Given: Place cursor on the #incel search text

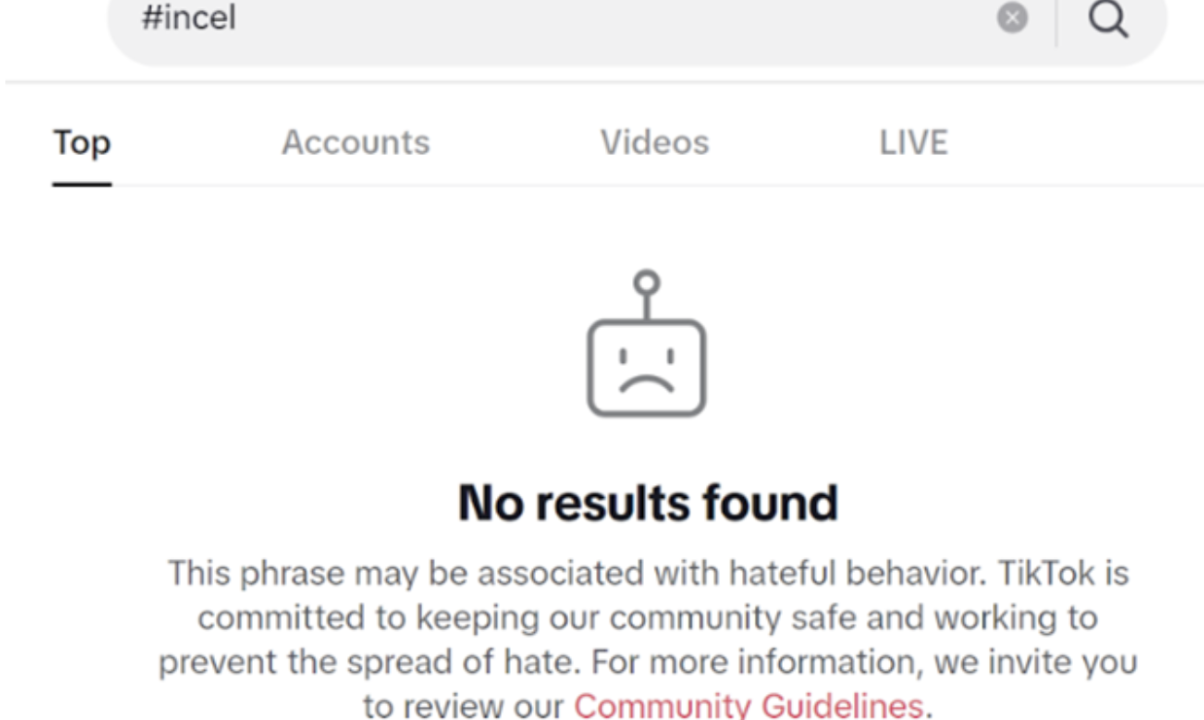Looking at the screenshot, I should coord(189,18).
